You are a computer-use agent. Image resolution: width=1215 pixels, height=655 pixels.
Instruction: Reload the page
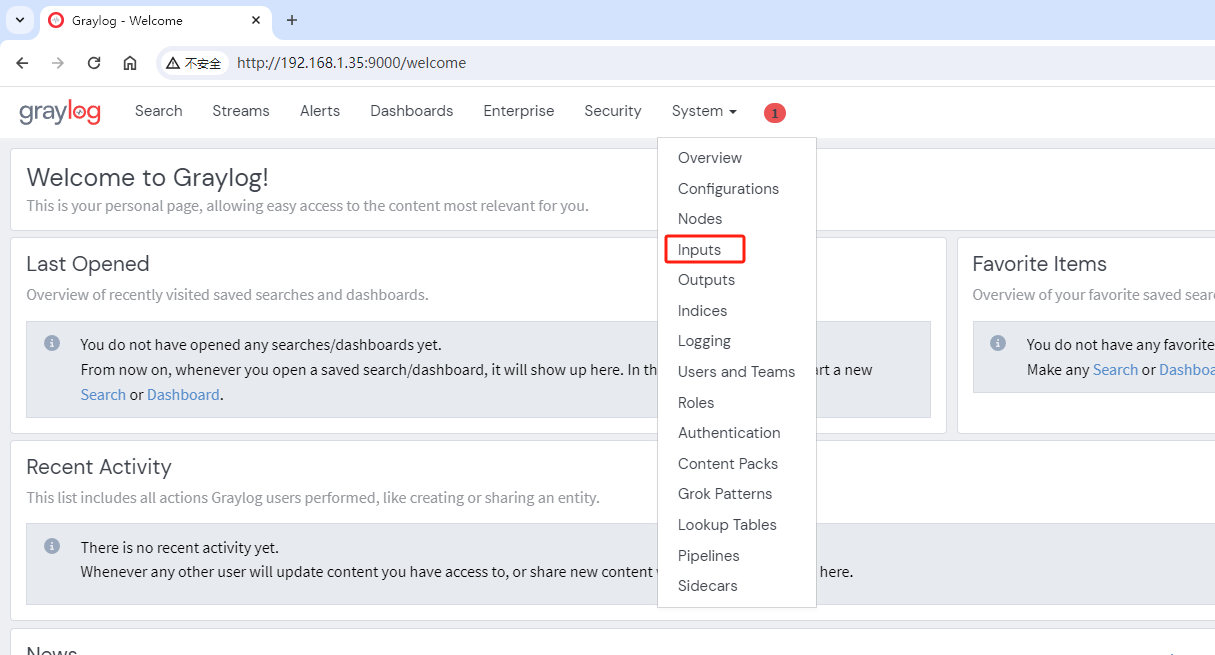(94, 63)
